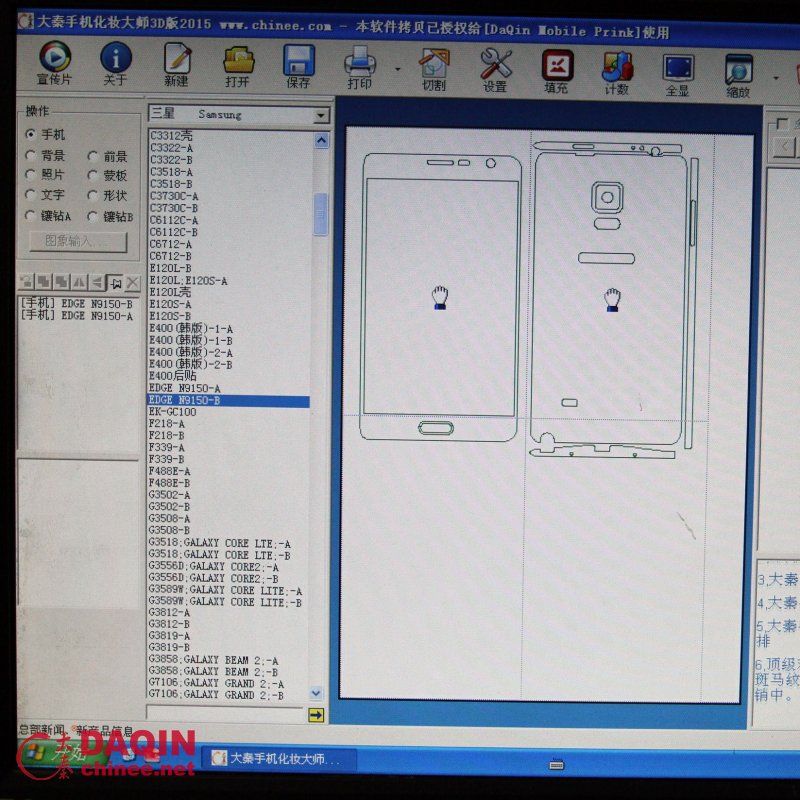
Task: Select F488E-A in model list
Action: [169, 471]
